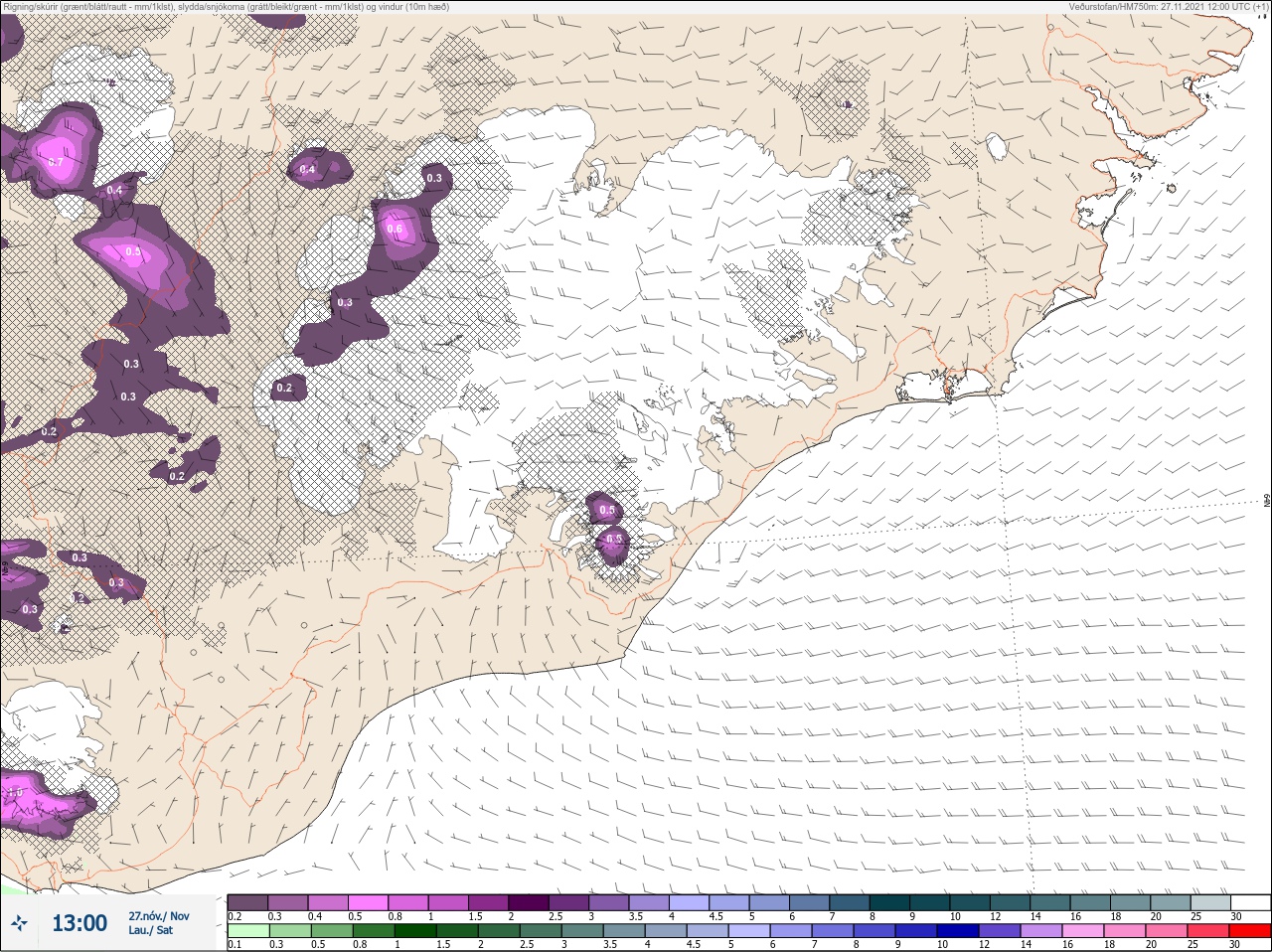This screenshot has width=1272, height=952.
Task: Pick the pink lower swatch between 16 and 18
Action: tap(1085, 931)
